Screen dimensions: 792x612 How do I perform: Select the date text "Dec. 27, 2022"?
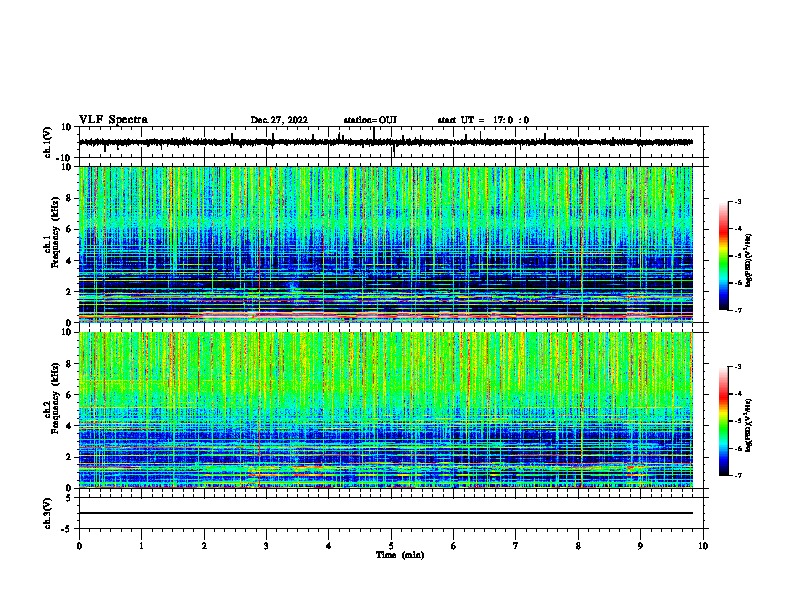pos(279,120)
